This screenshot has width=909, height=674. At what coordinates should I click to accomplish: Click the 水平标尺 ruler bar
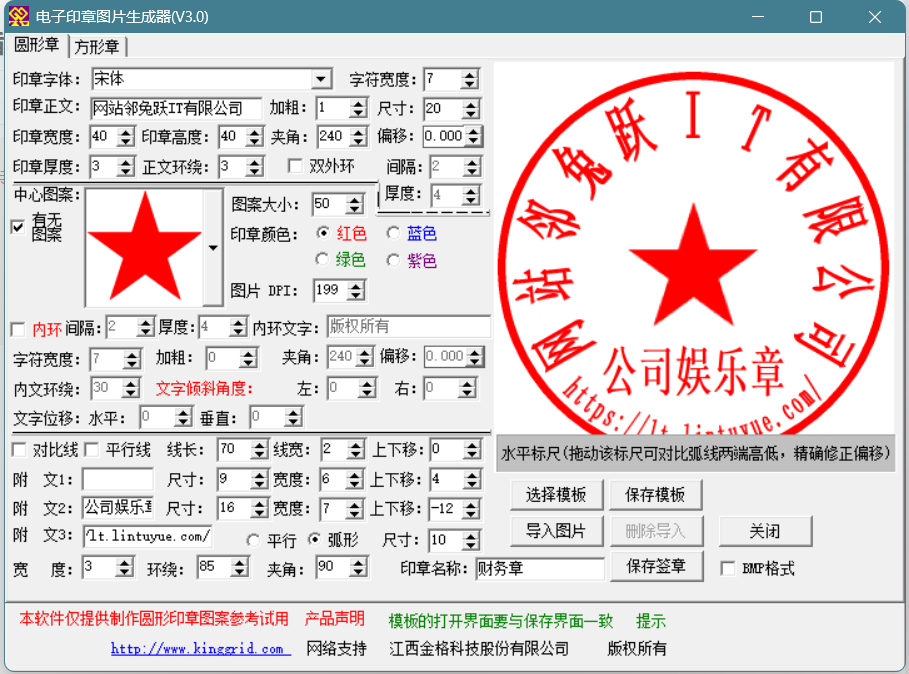pyautogui.click(x=694, y=453)
